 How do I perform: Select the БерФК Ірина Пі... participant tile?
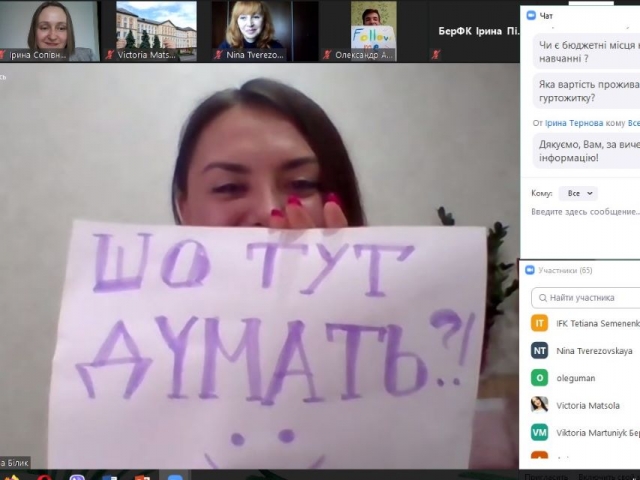pyautogui.click(x=476, y=31)
